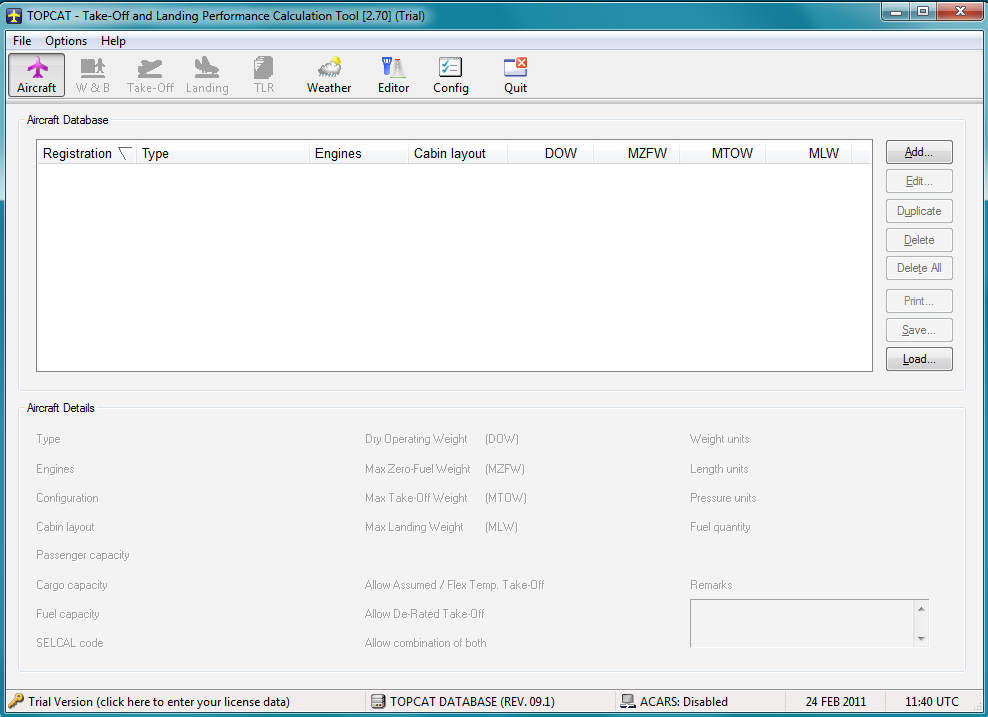Maximize the TOPCAT window
This screenshot has width=988, height=717.
[x=922, y=11]
